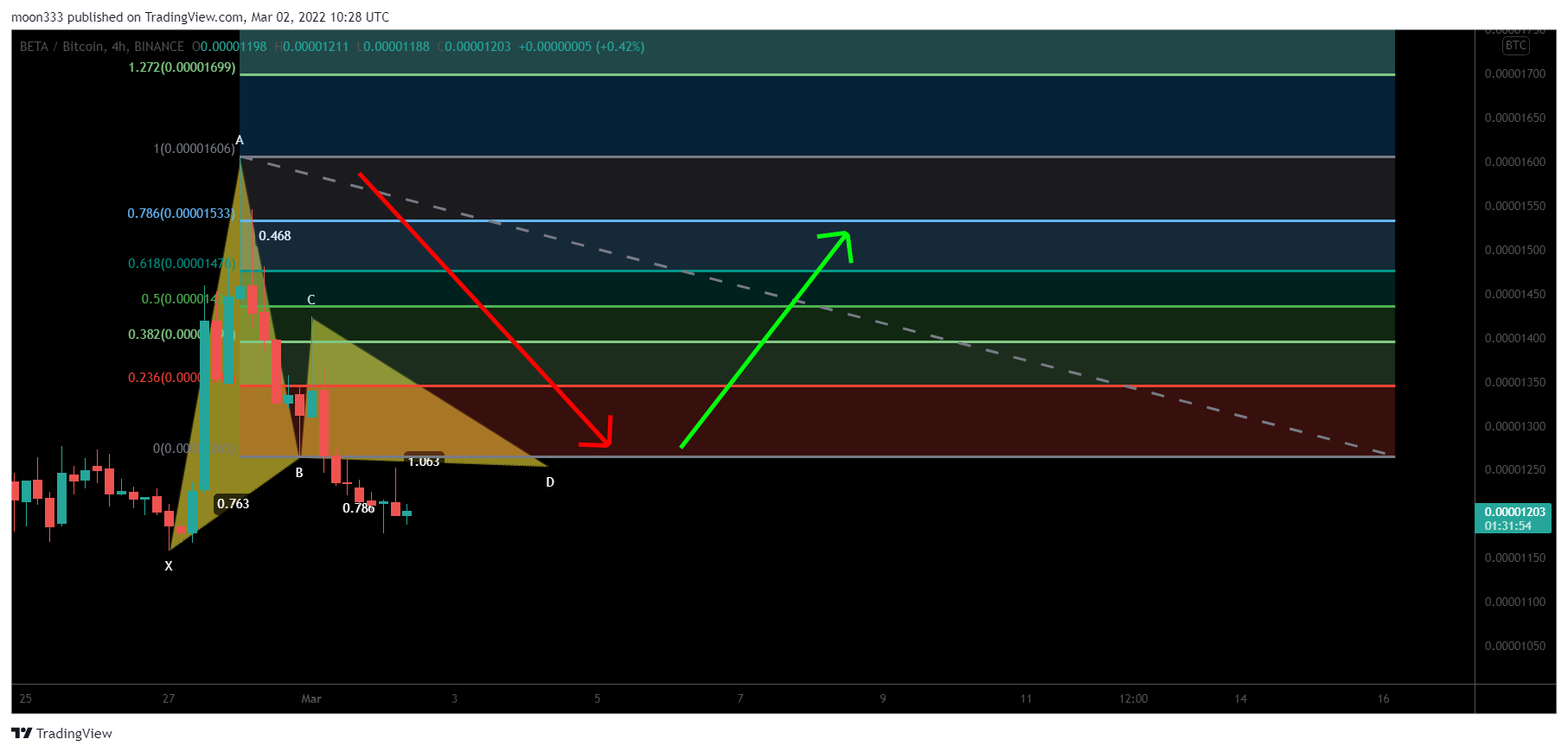Select the current price label 0.00001203
The width and height of the screenshot is (1568, 752).
pos(1514,512)
